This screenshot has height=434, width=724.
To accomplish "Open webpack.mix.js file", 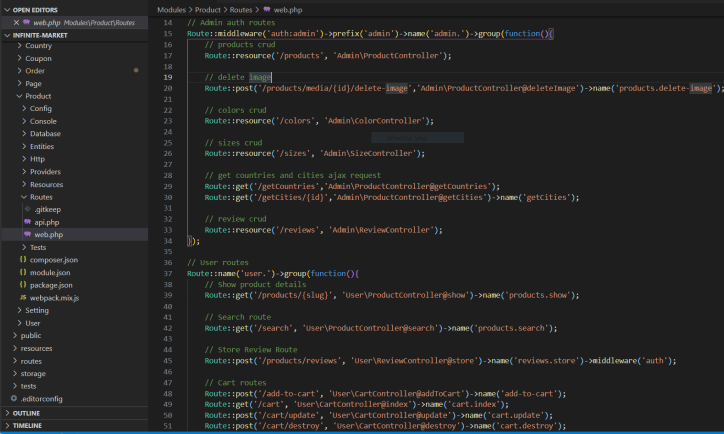I will (x=54, y=298).
